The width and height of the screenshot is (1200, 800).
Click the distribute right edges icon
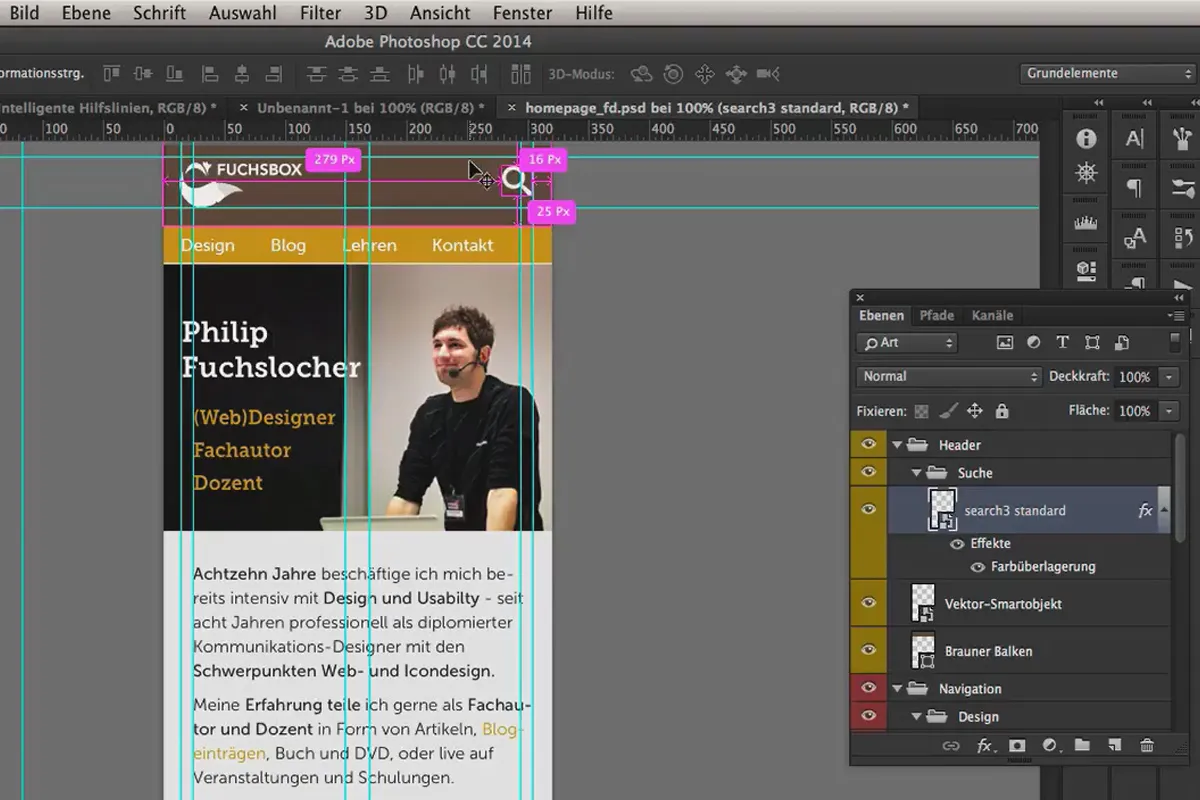pyautogui.click(x=479, y=74)
